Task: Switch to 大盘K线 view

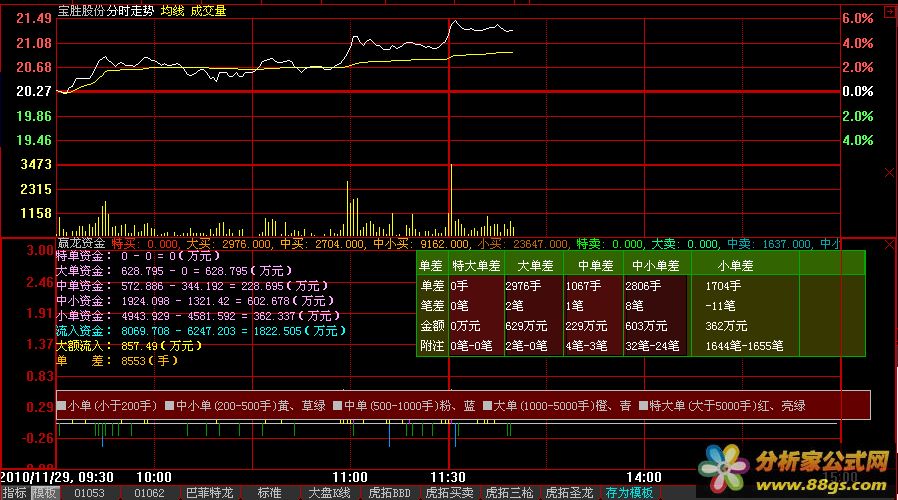Action: coord(329,493)
